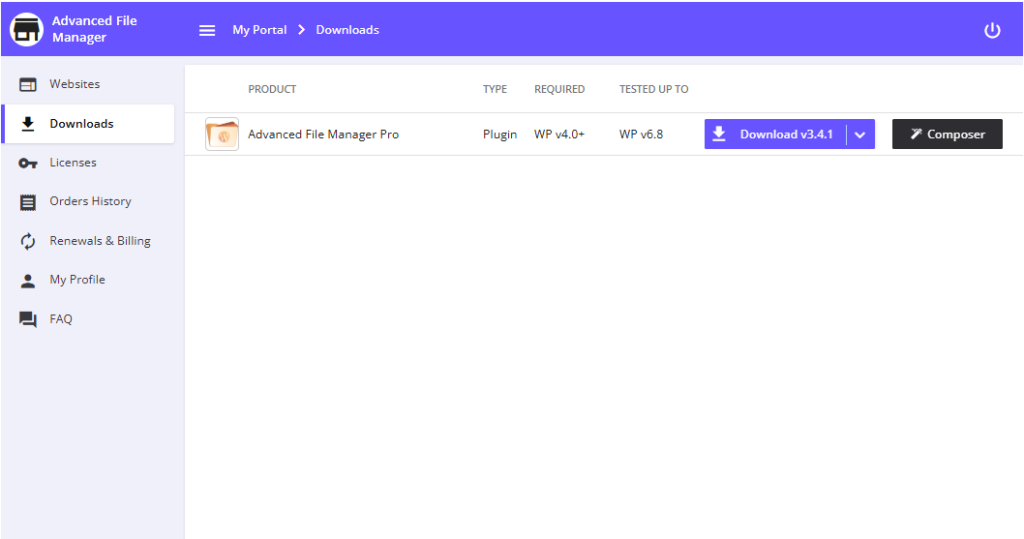Click the REQUIRED column header
This screenshot has height=539, width=1024.
(x=559, y=90)
